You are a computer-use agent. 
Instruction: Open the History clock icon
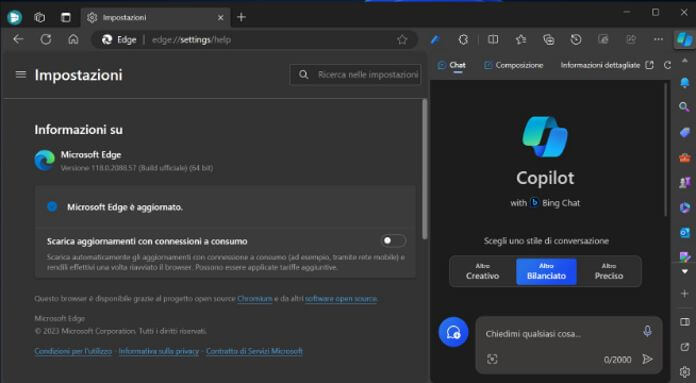(576, 40)
